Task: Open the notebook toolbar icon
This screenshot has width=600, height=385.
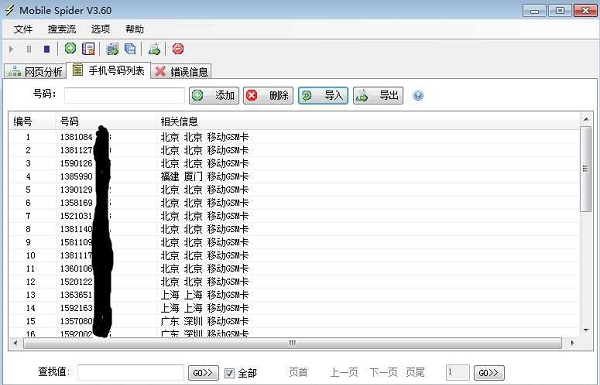Action: (88, 49)
